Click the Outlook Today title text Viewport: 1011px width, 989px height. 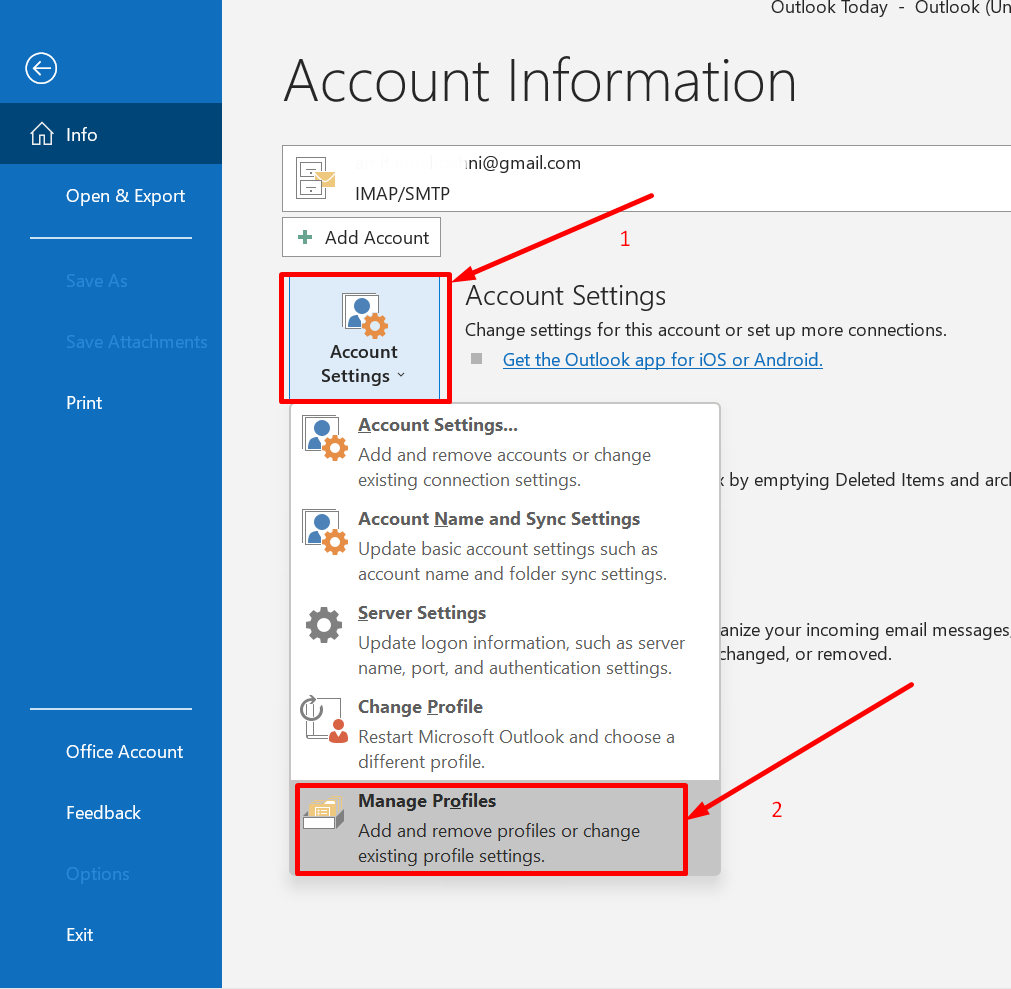[829, 8]
